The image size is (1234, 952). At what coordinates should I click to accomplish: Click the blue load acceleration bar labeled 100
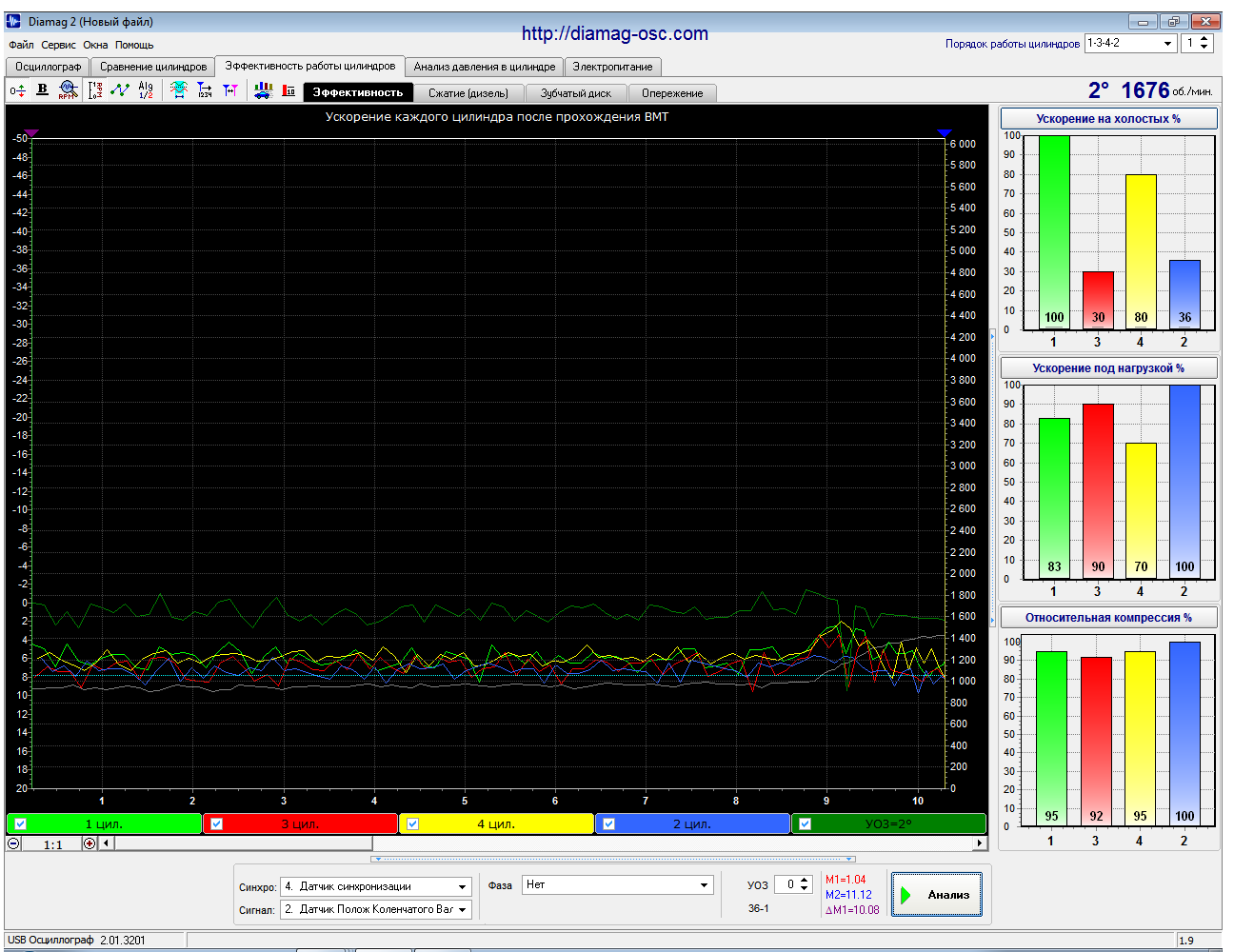tap(1184, 482)
